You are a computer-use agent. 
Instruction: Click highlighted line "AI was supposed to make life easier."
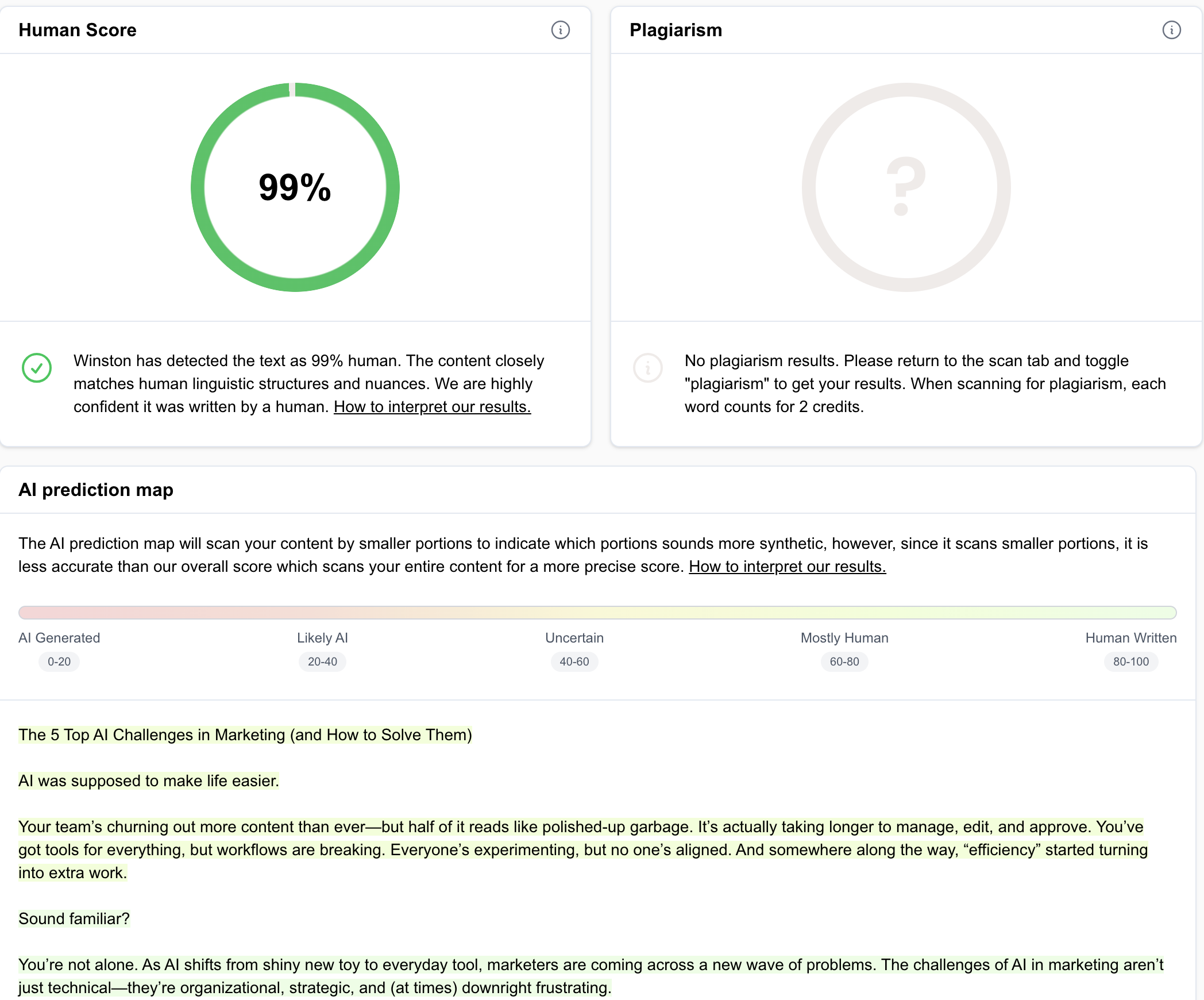149,781
